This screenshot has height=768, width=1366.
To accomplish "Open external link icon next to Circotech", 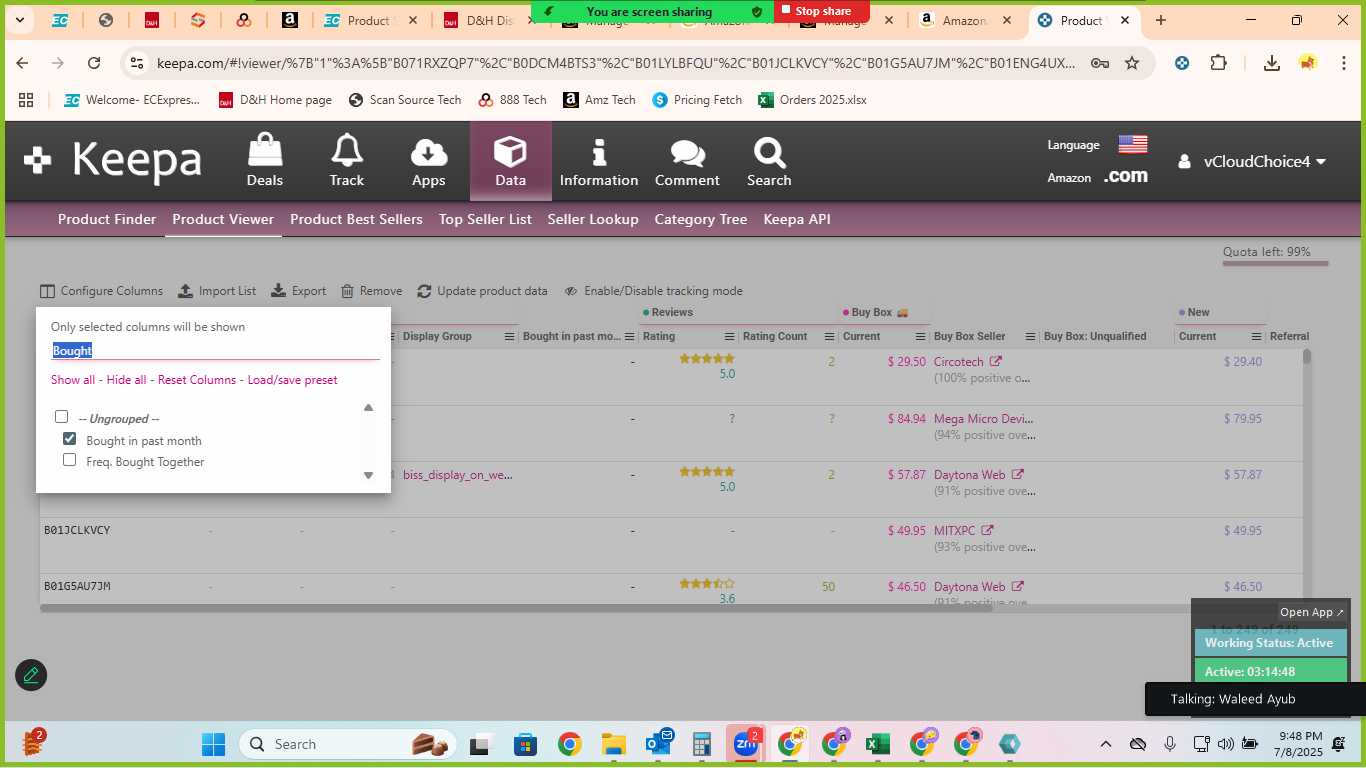I will [x=995, y=361].
